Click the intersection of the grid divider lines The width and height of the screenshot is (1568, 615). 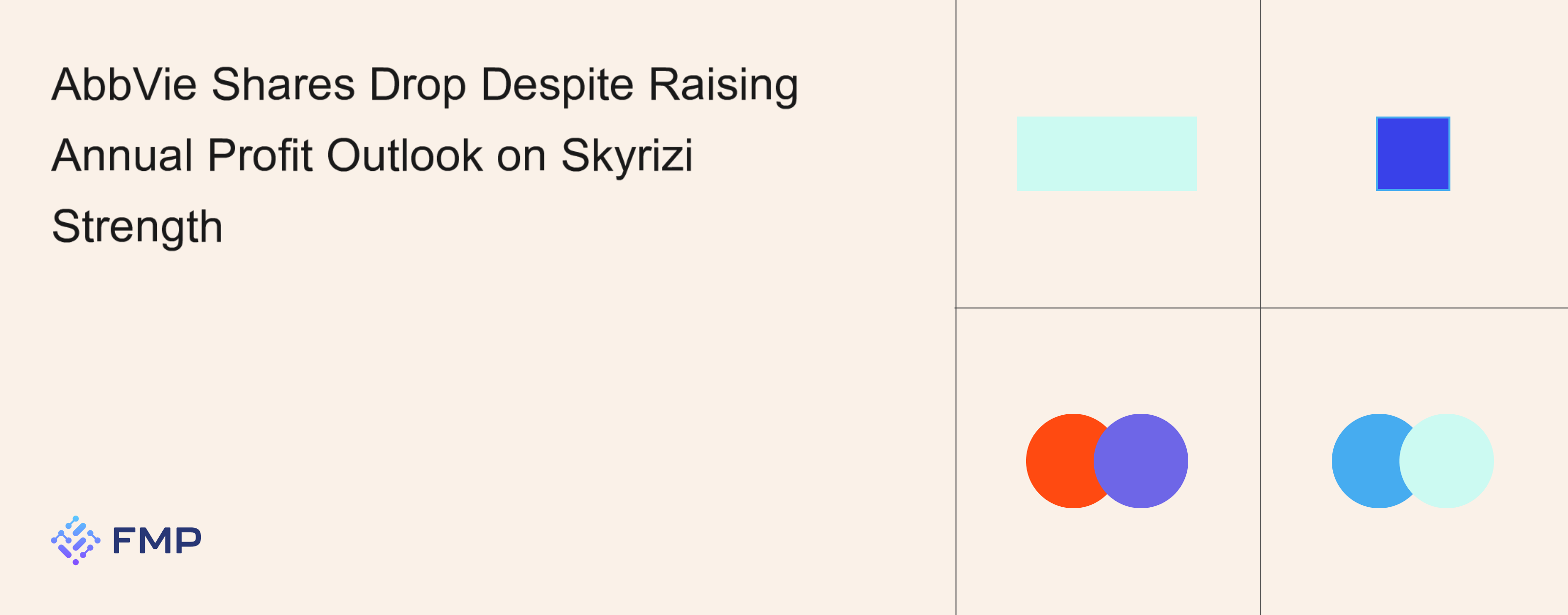coord(1261,308)
